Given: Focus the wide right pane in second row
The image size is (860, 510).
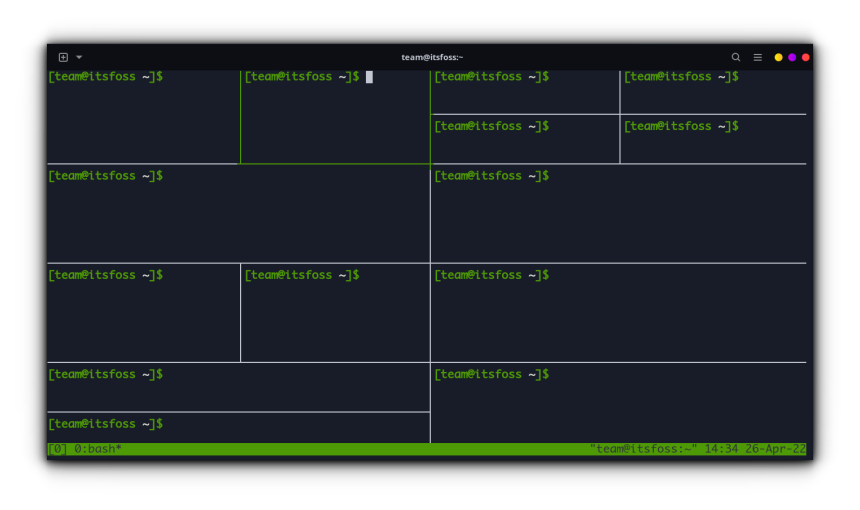Looking at the screenshot, I should pyautogui.click(x=618, y=215).
